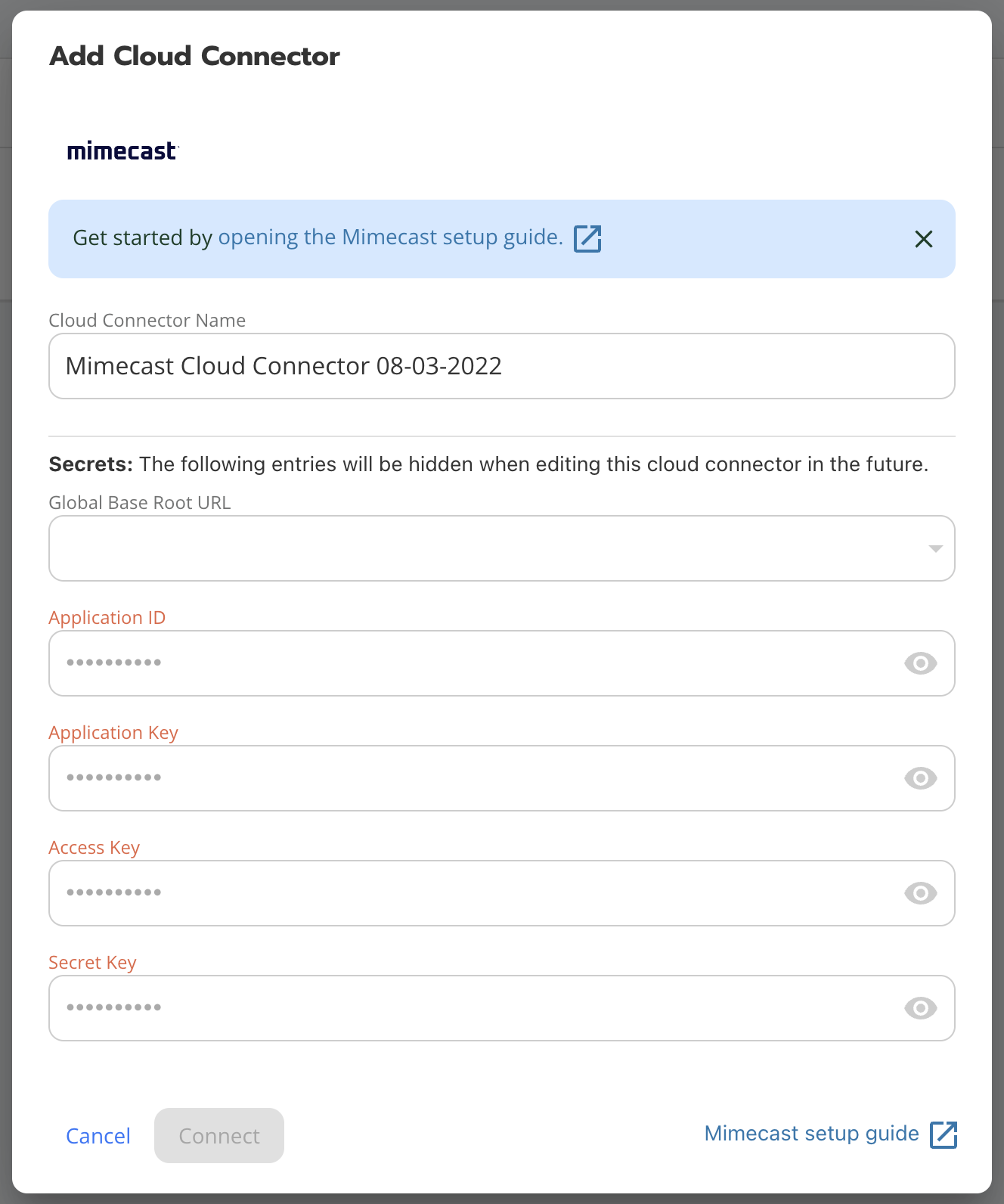Open external link icon in blue banner
Viewport: 1004px width, 1204px height.
tap(587, 238)
